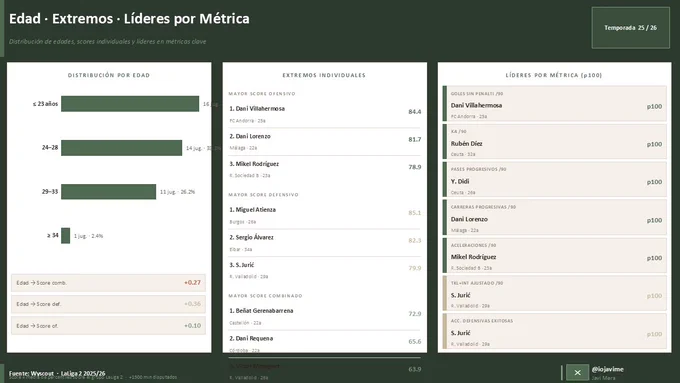Select the Edad → Score comb. row
The image size is (680, 383).
click(x=108, y=282)
